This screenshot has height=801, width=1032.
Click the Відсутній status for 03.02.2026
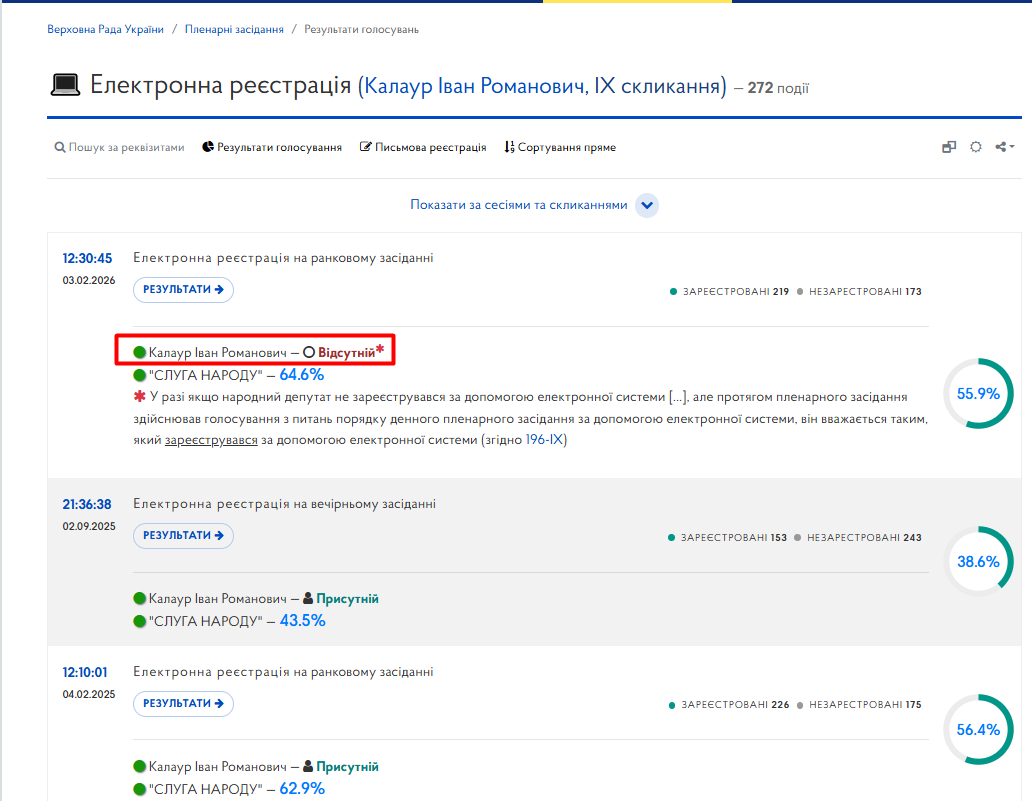[x=347, y=353]
